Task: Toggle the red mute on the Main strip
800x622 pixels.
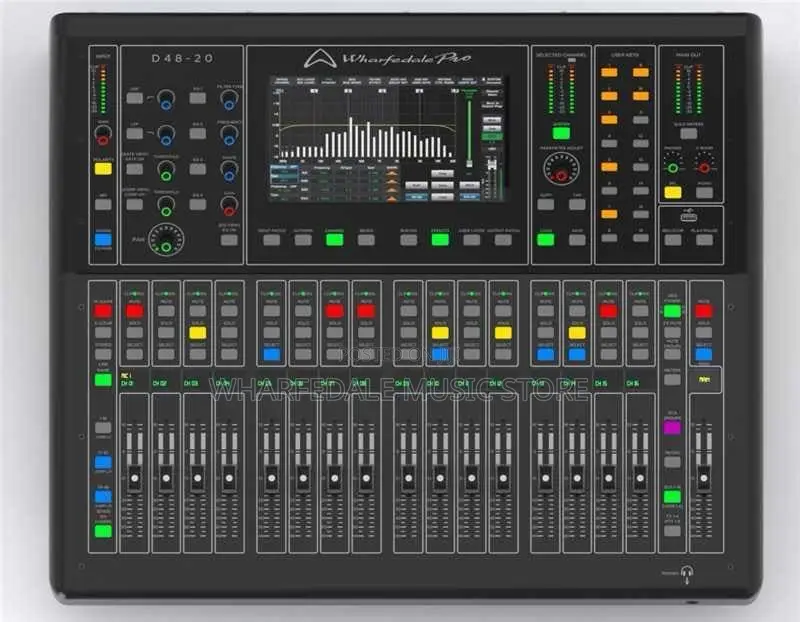Action: pyautogui.click(x=704, y=311)
